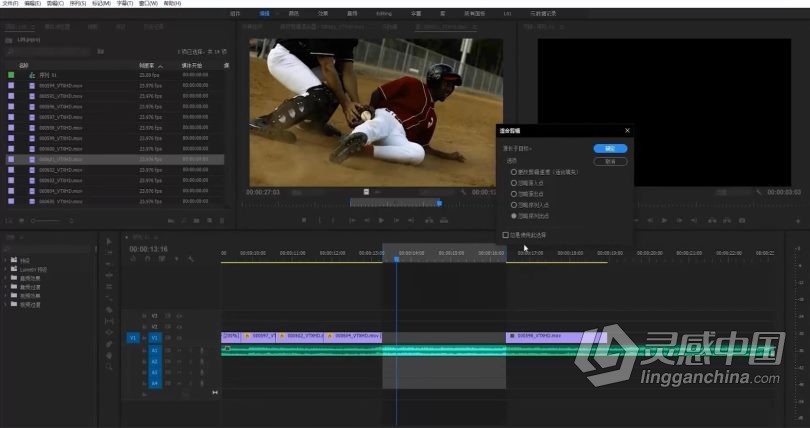The width and height of the screenshot is (810, 428).
Task: Mute the A1 audio track
Action: pos(179,351)
